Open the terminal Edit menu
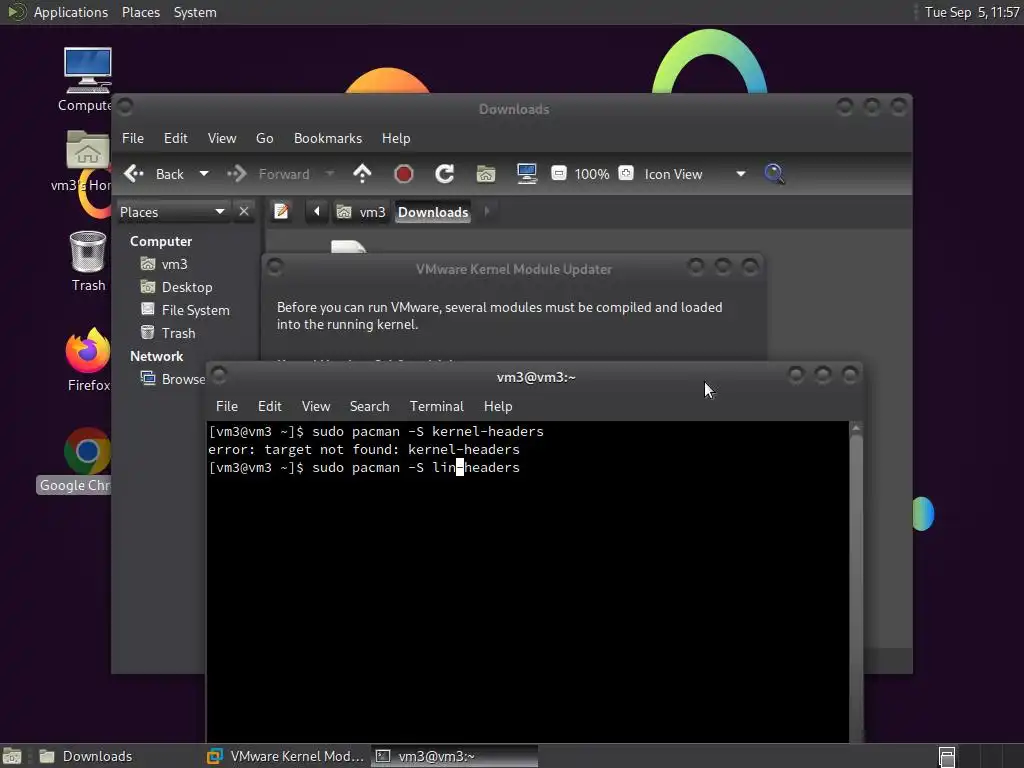1024x768 pixels. coord(270,406)
